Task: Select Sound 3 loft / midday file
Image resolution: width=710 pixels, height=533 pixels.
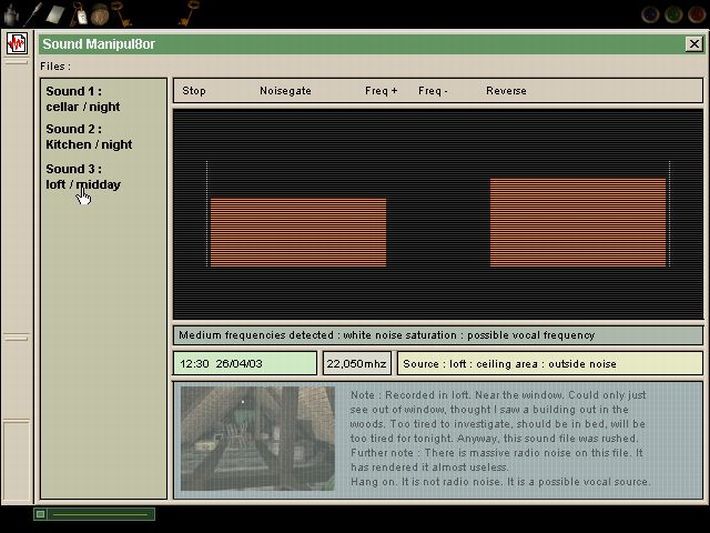Action: coord(82,177)
